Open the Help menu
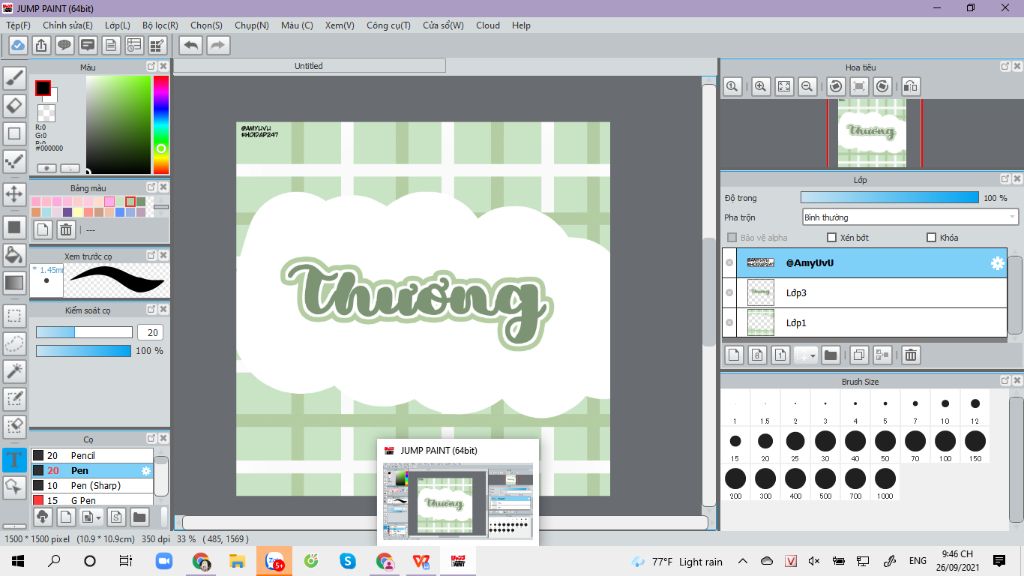1024x576 pixels. [x=521, y=25]
